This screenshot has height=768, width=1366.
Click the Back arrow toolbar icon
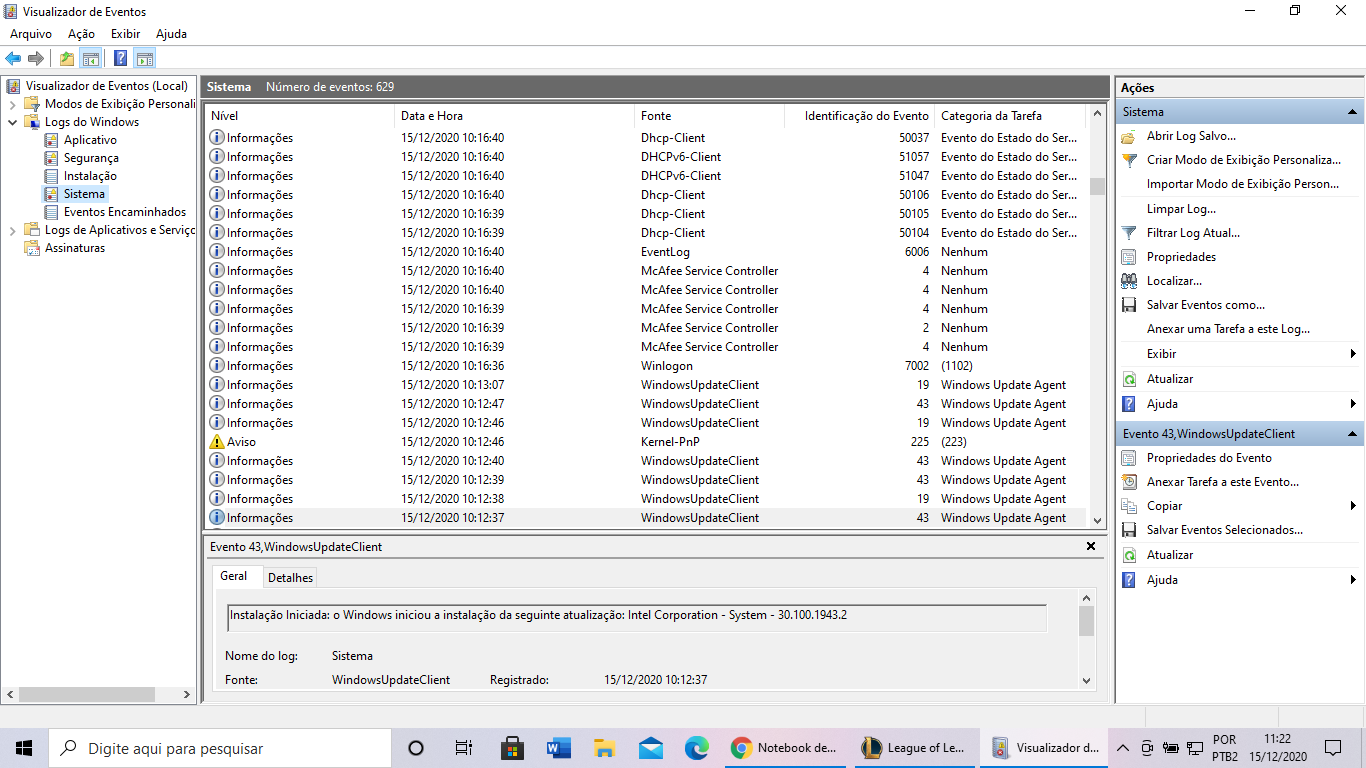[13, 58]
